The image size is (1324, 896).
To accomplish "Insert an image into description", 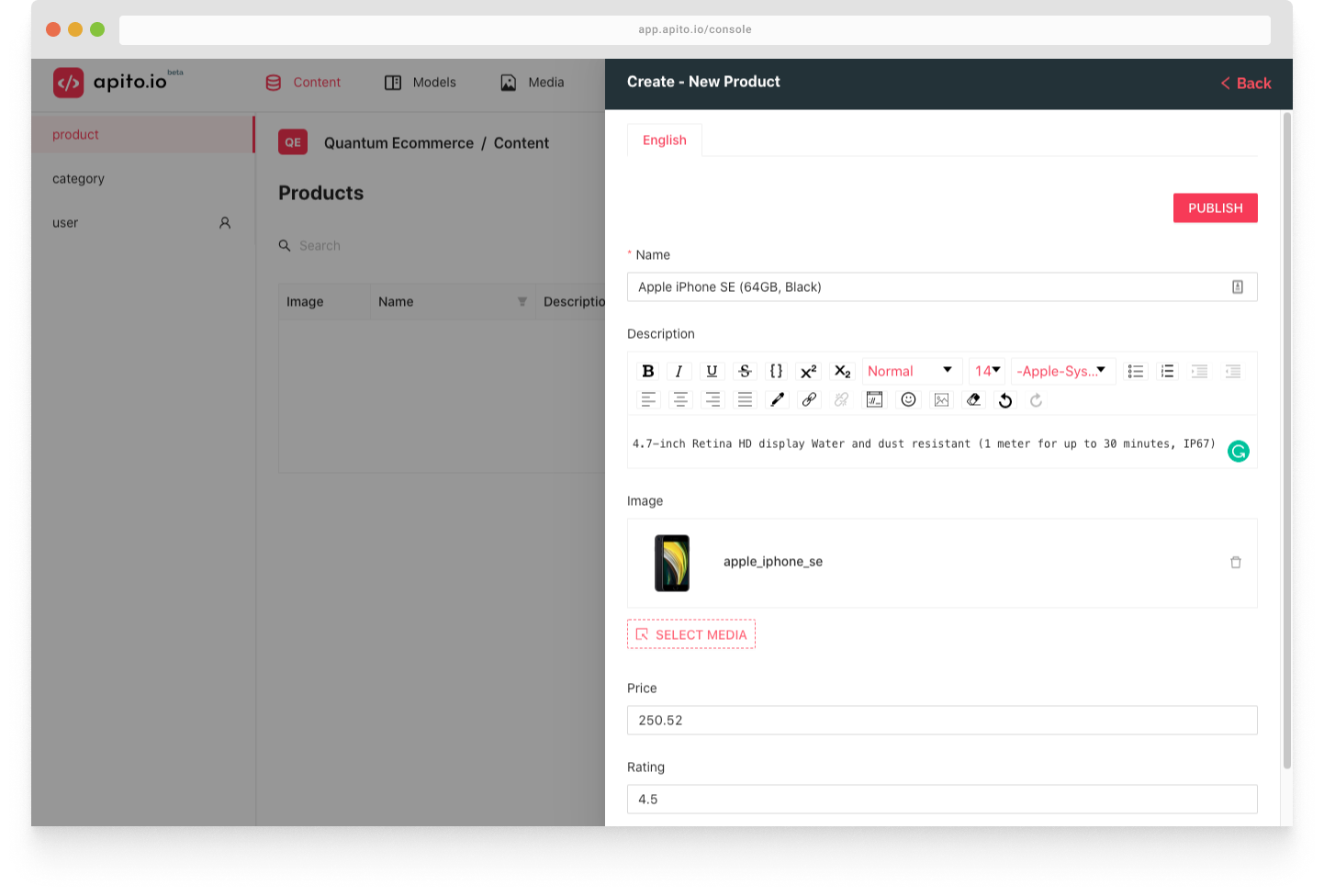I will pos(941,399).
